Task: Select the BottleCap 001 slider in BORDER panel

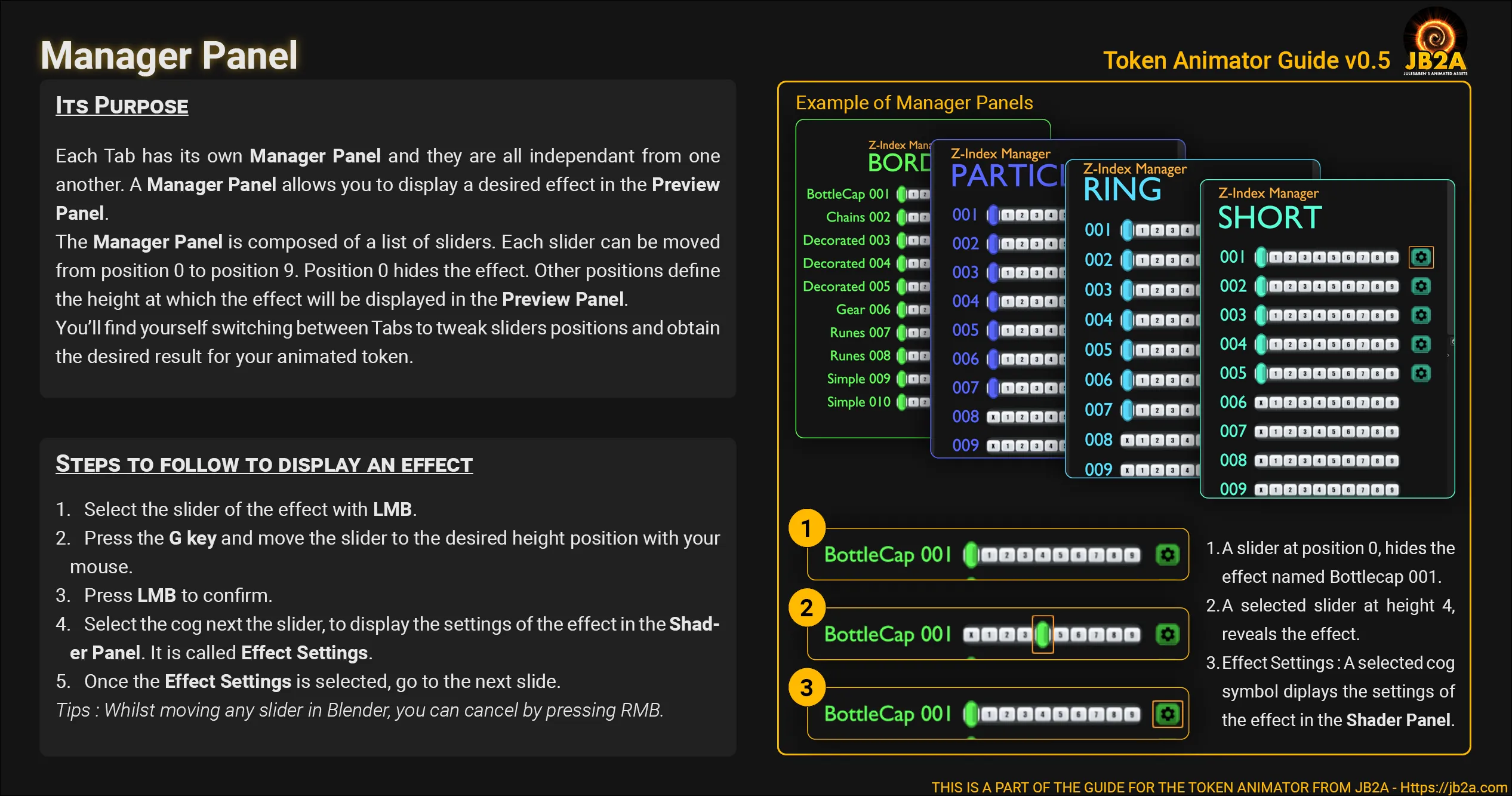Action: [x=913, y=194]
